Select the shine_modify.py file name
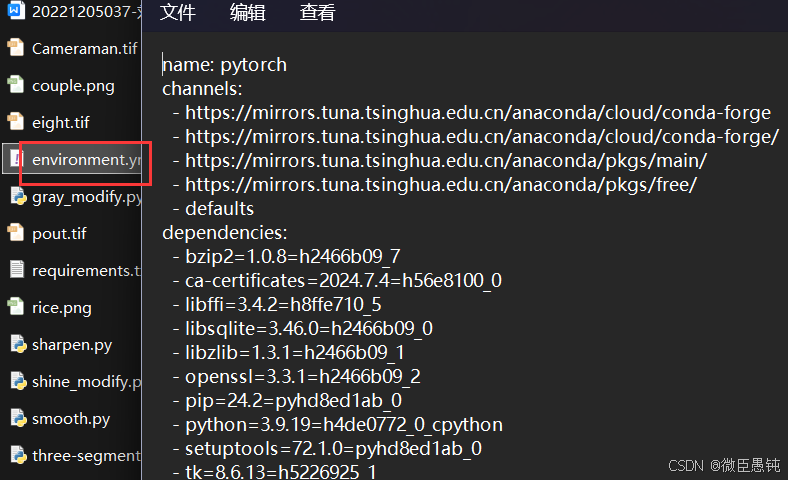 (x=86, y=382)
